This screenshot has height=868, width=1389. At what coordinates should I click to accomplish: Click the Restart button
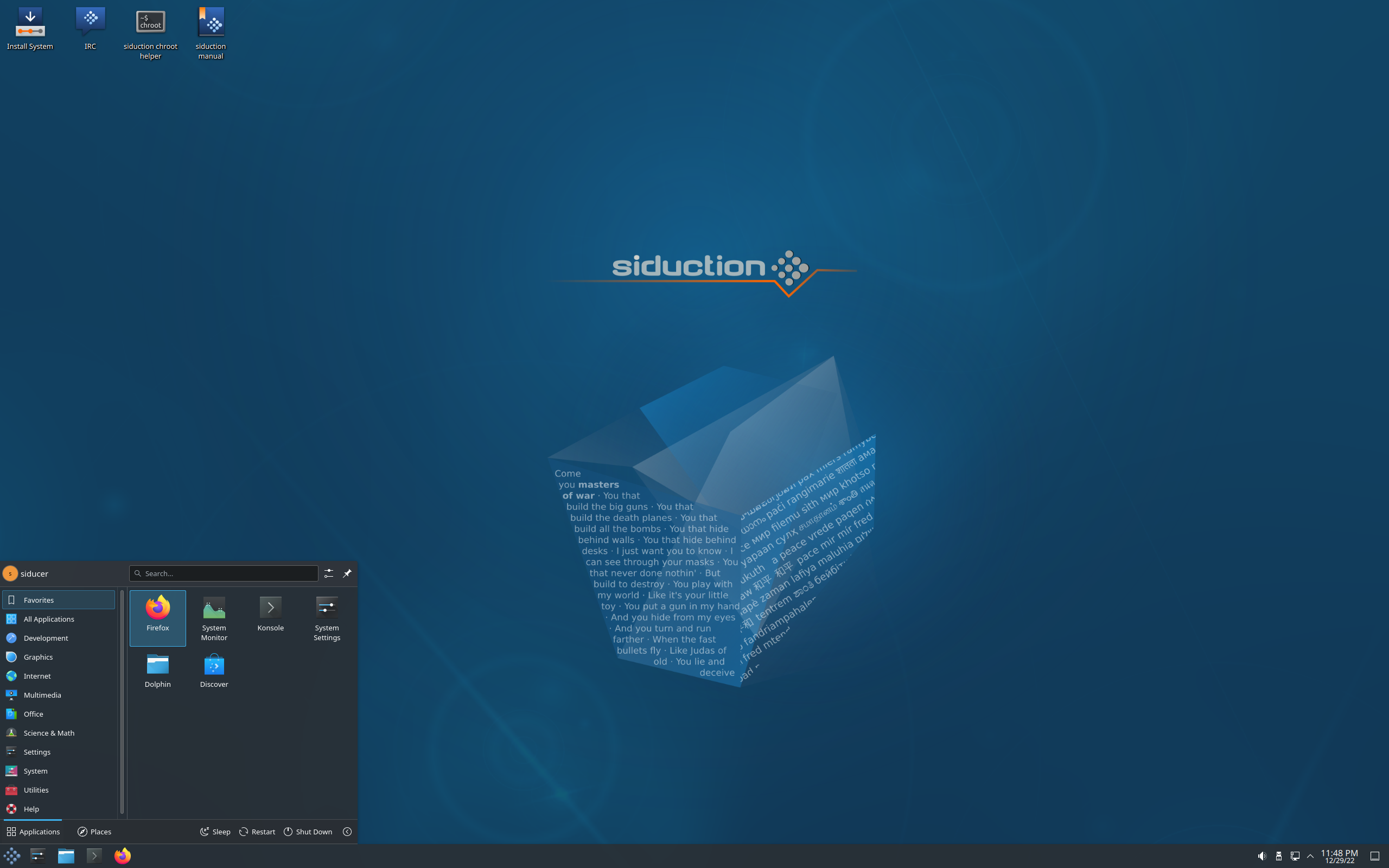pos(257,832)
